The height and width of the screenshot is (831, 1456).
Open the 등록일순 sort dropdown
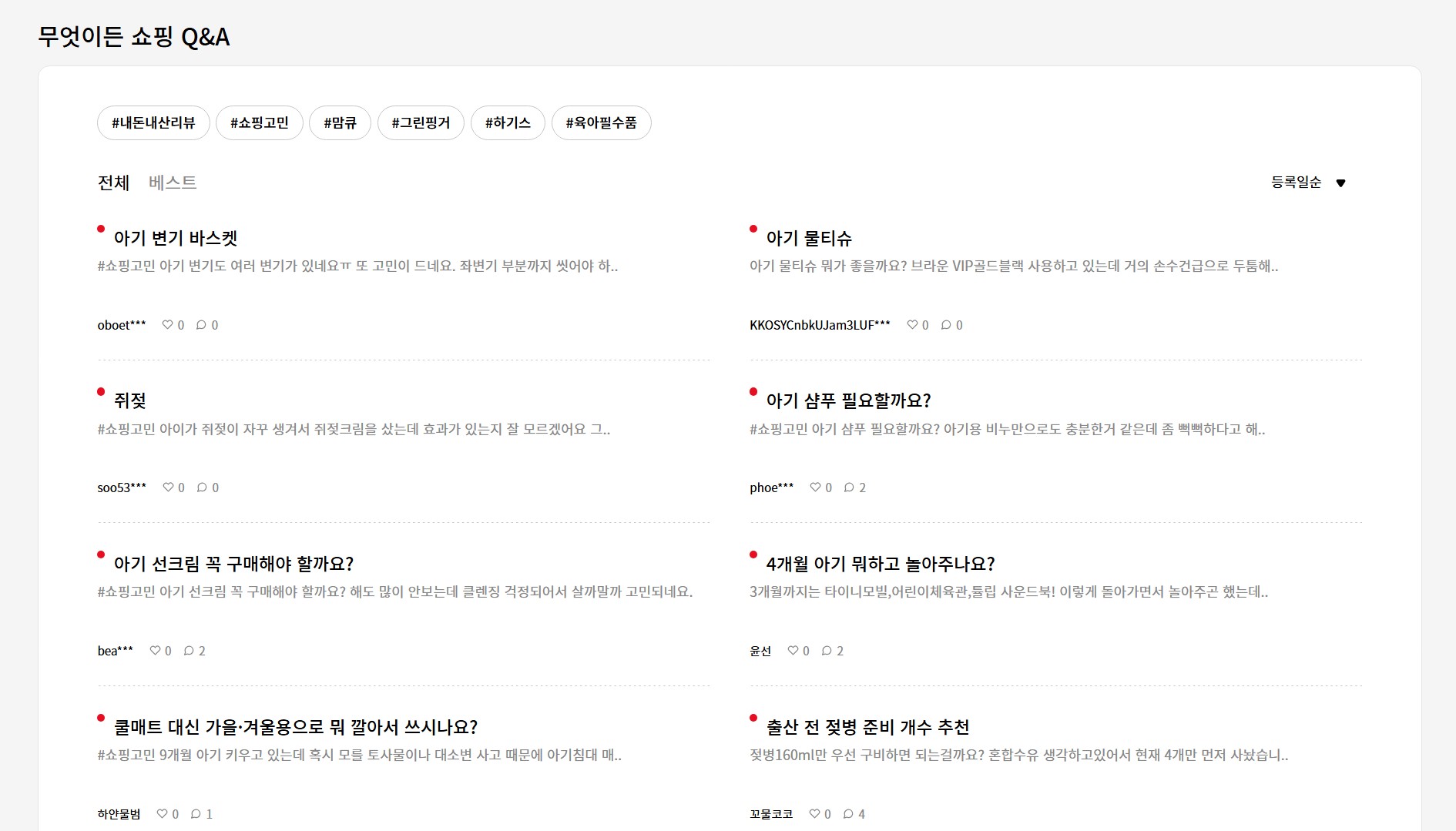[x=1296, y=182]
